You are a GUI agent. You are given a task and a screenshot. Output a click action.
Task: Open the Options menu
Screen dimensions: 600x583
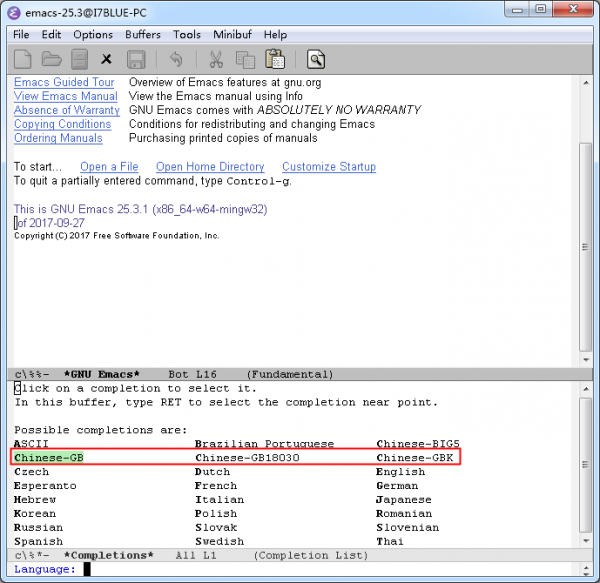pos(93,35)
